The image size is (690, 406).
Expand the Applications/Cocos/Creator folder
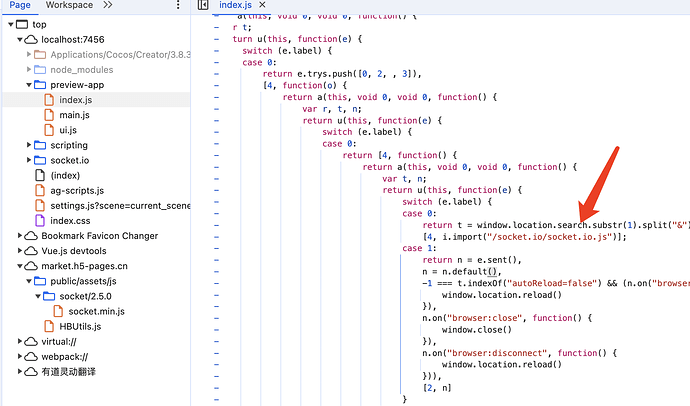29,55
